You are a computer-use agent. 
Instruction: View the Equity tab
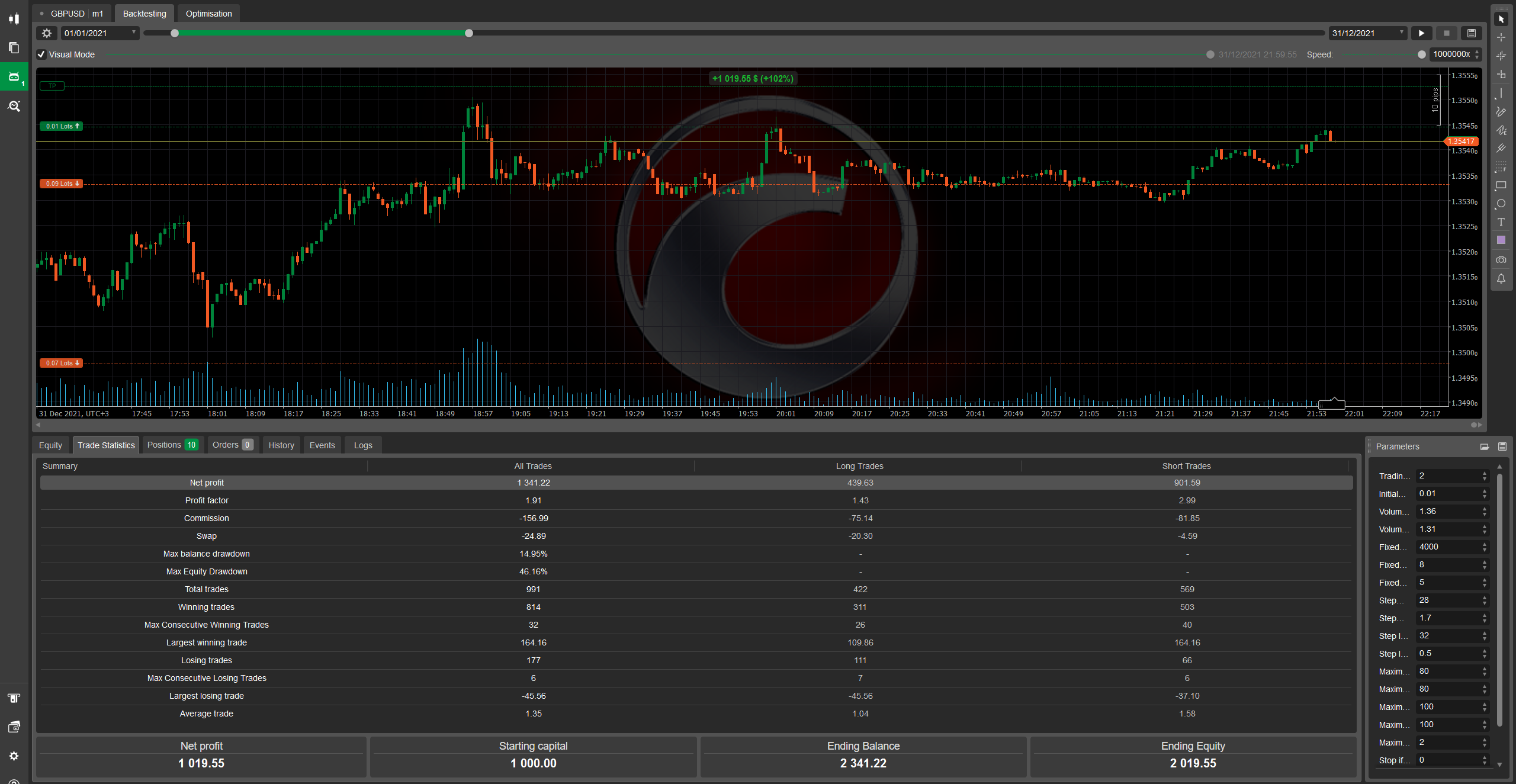point(50,445)
